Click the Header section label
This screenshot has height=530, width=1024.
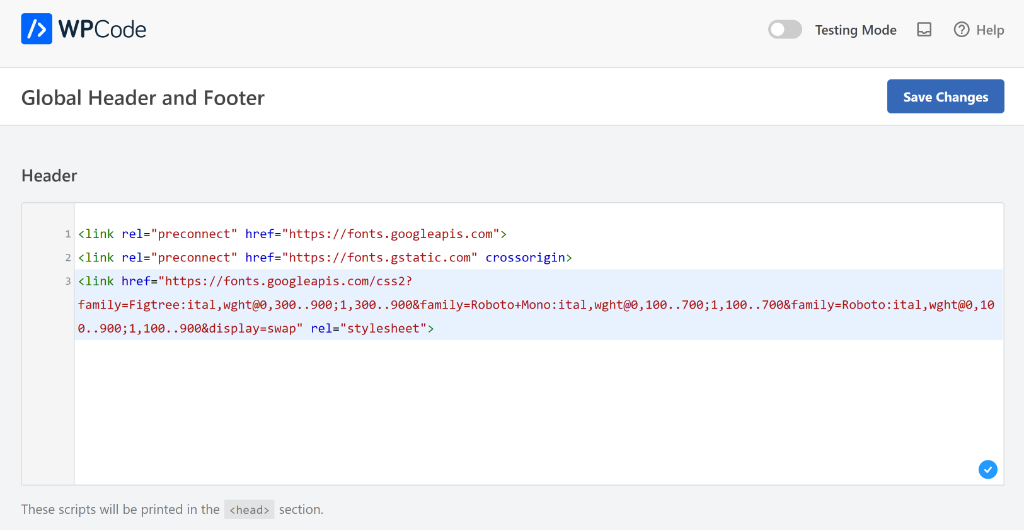pyautogui.click(x=49, y=176)
